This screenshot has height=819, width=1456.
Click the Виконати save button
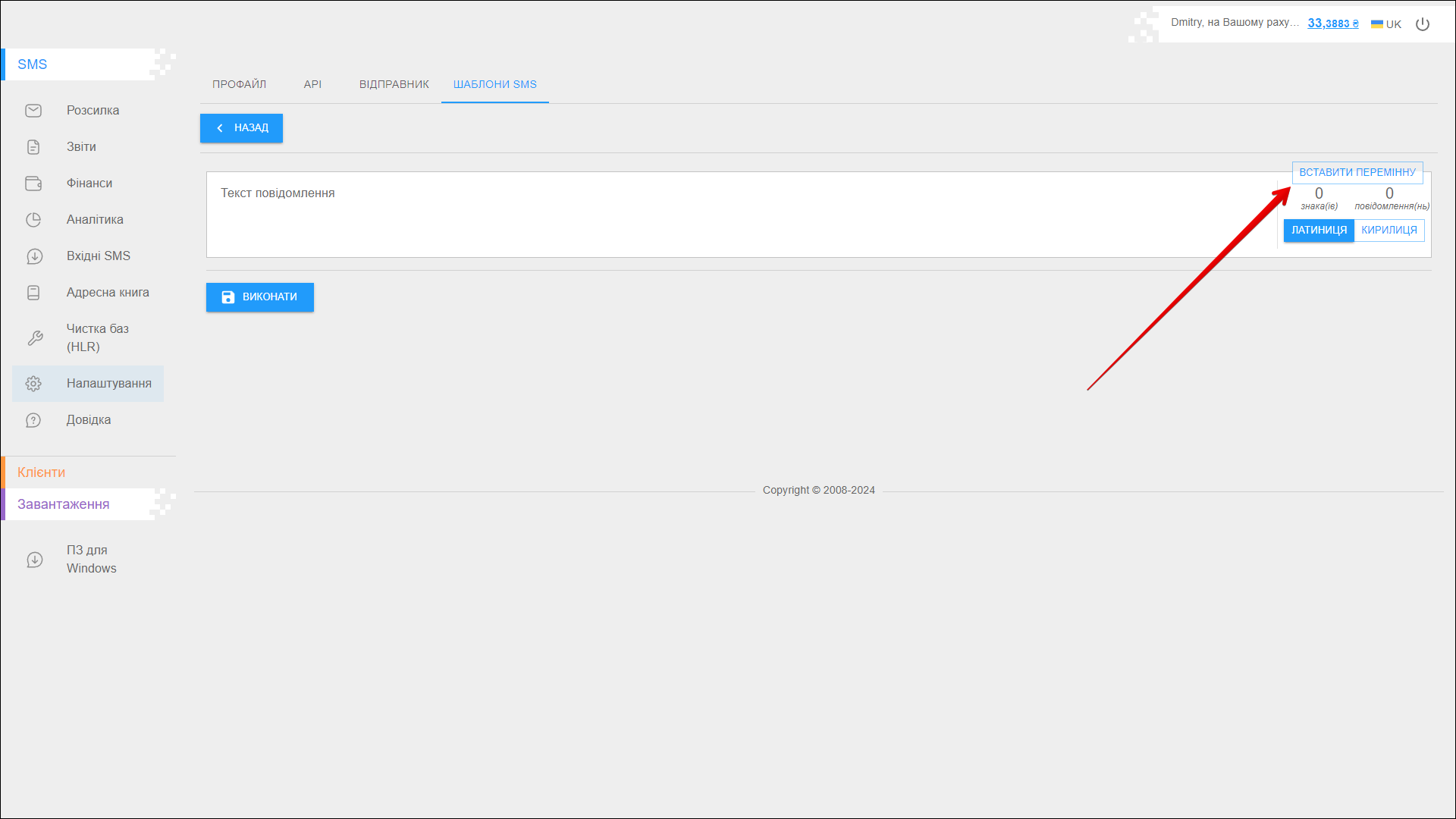coord(260,297)
